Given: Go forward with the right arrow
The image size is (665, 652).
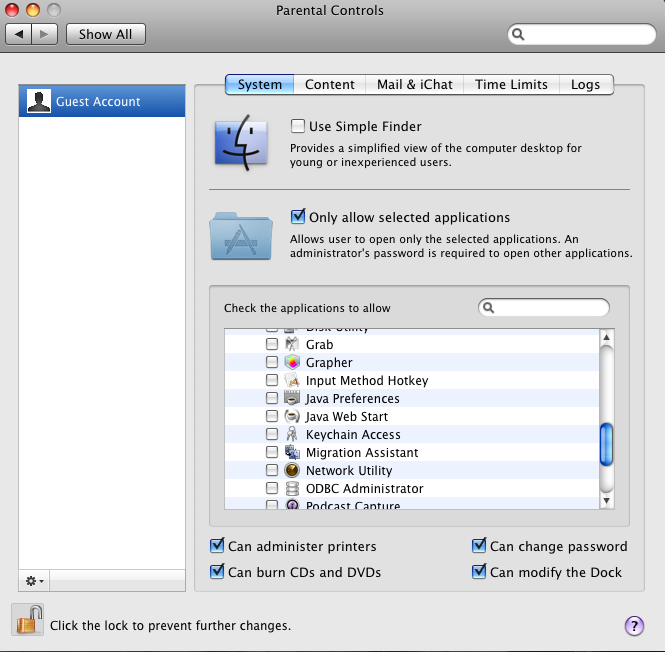Looking at the screenshot, I should click(44, 34).
